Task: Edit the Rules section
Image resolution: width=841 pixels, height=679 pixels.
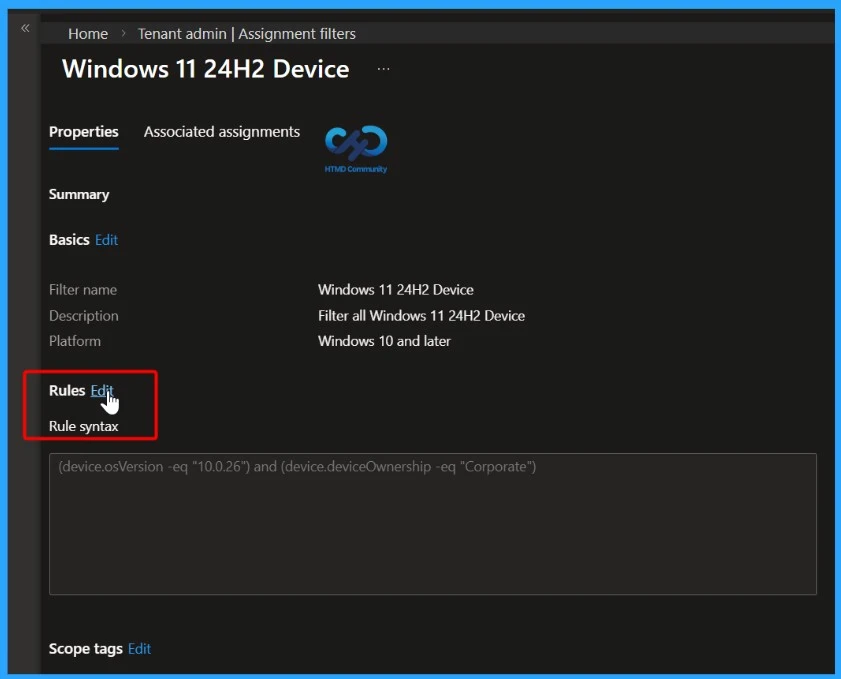Action: coord(101,390)
